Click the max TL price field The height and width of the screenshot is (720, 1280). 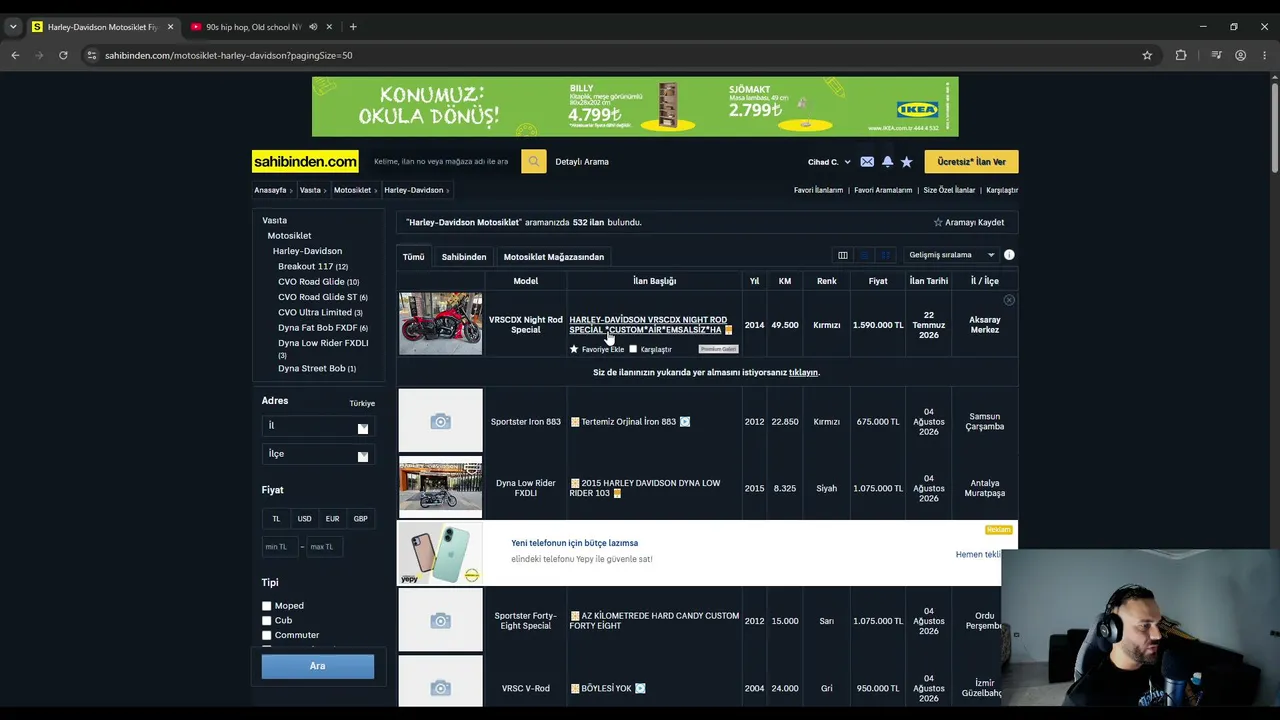(325, 547)
